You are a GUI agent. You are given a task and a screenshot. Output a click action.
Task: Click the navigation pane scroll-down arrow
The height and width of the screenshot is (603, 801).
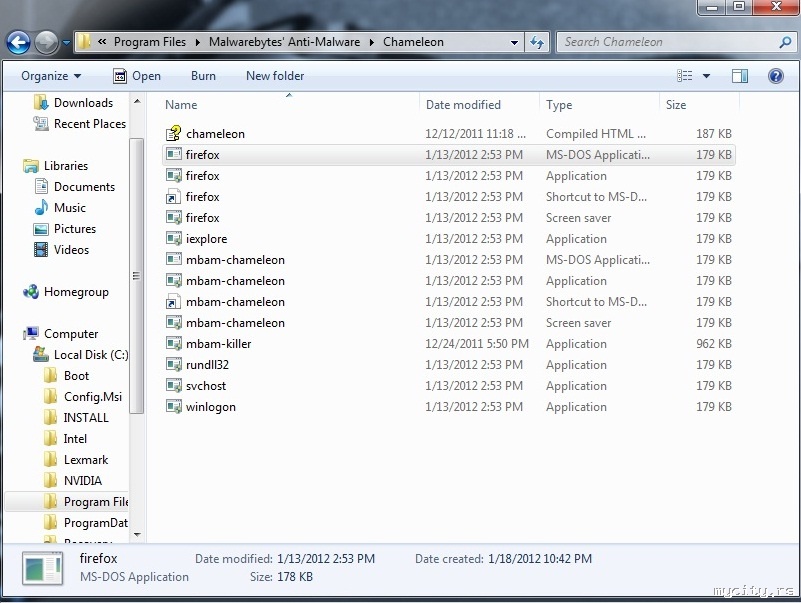pos(137,535)
